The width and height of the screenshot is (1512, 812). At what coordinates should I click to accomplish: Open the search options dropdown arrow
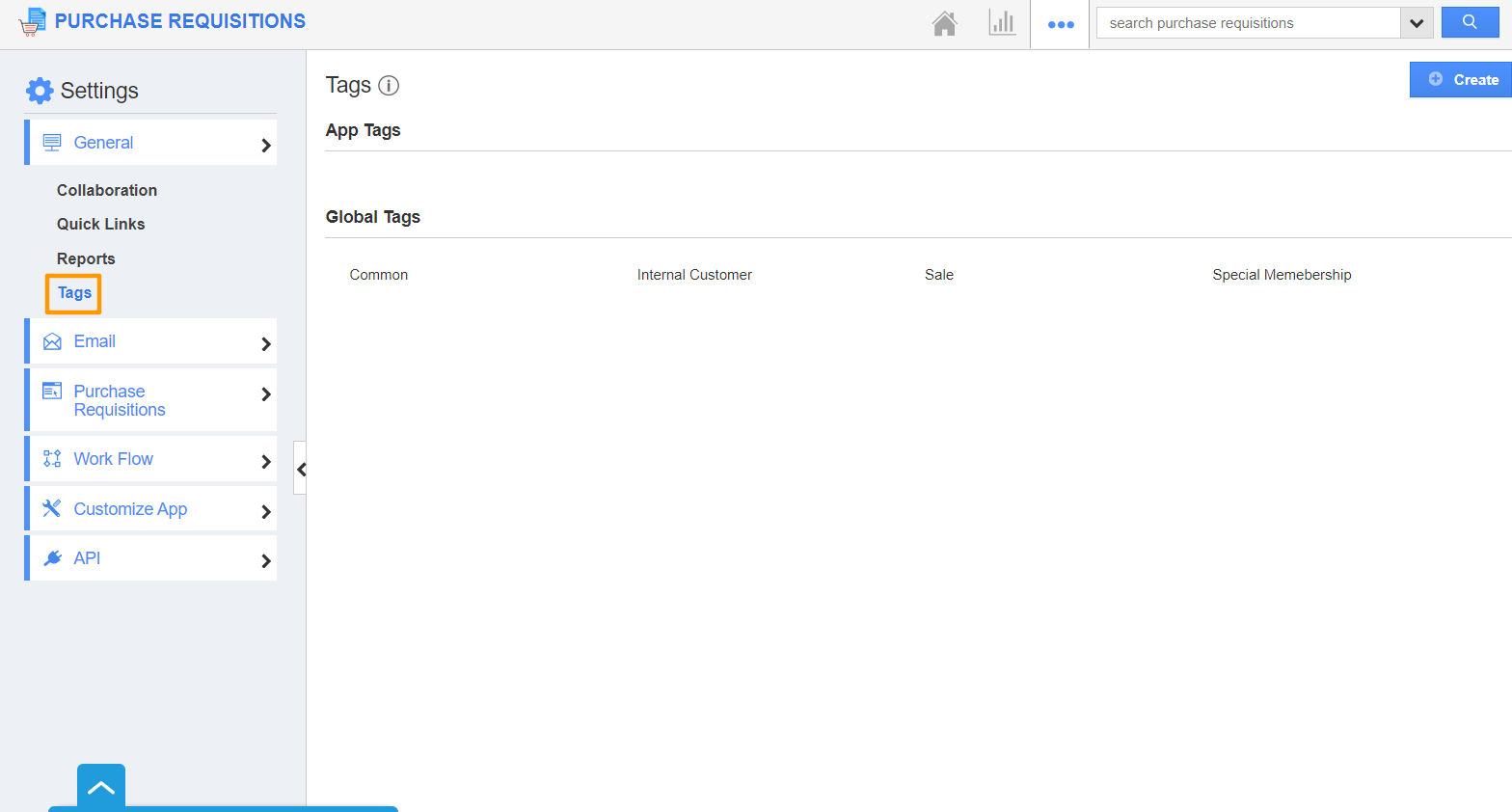point(1416,23)
